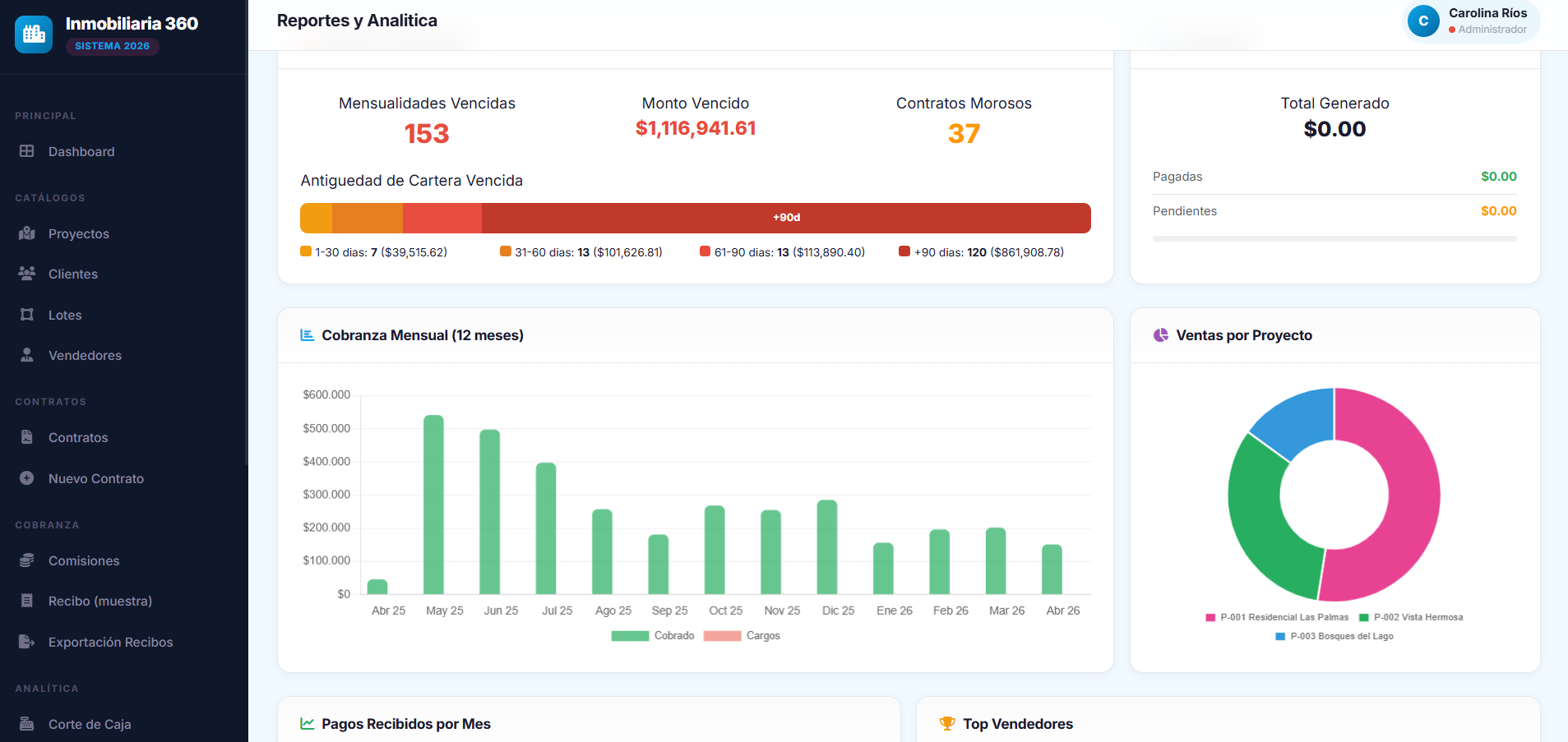Toggle the Cobrado series in chart legend

tap(653, 636)
